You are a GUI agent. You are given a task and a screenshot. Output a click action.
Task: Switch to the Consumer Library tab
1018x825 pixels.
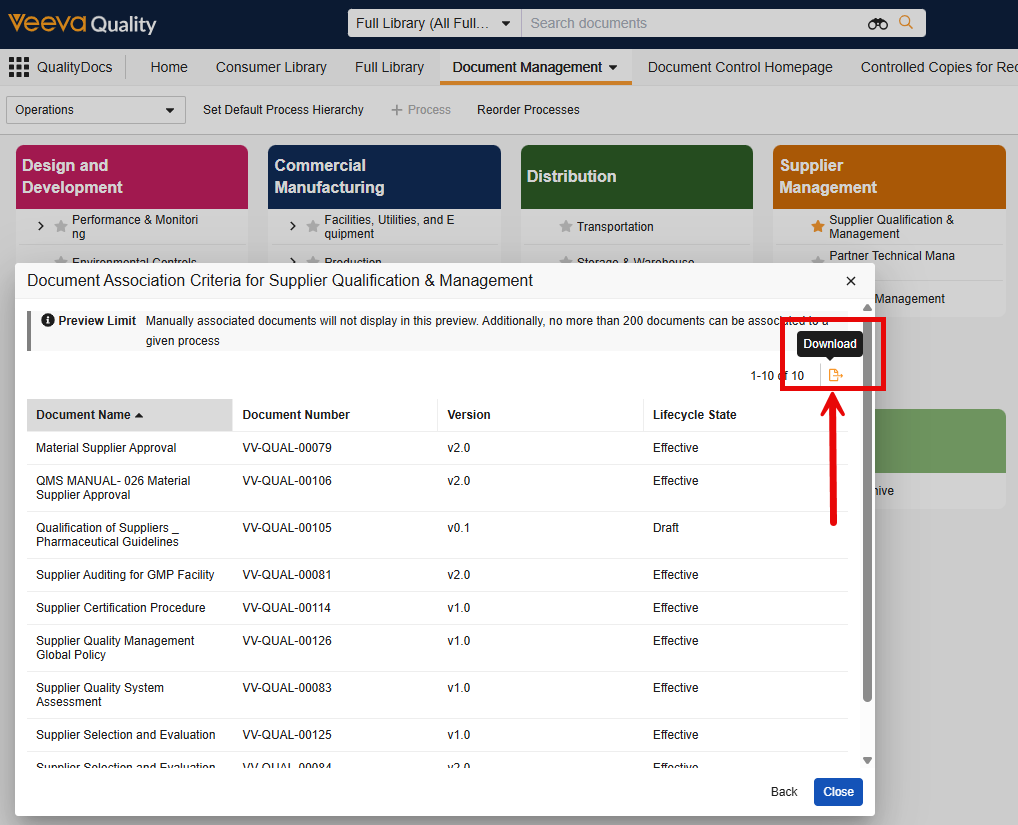(x=271, y=67)
